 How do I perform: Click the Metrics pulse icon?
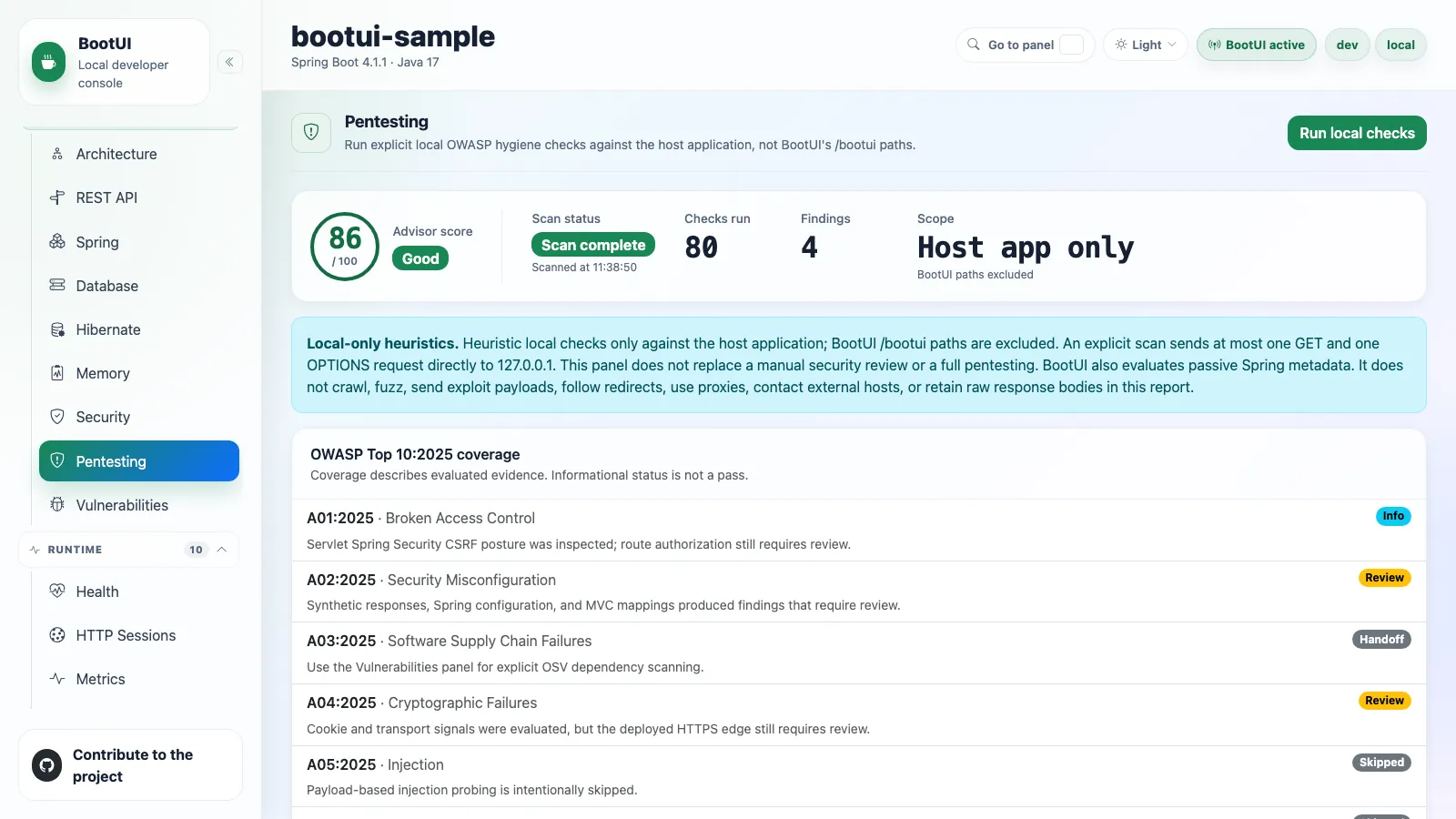[57, 679]
